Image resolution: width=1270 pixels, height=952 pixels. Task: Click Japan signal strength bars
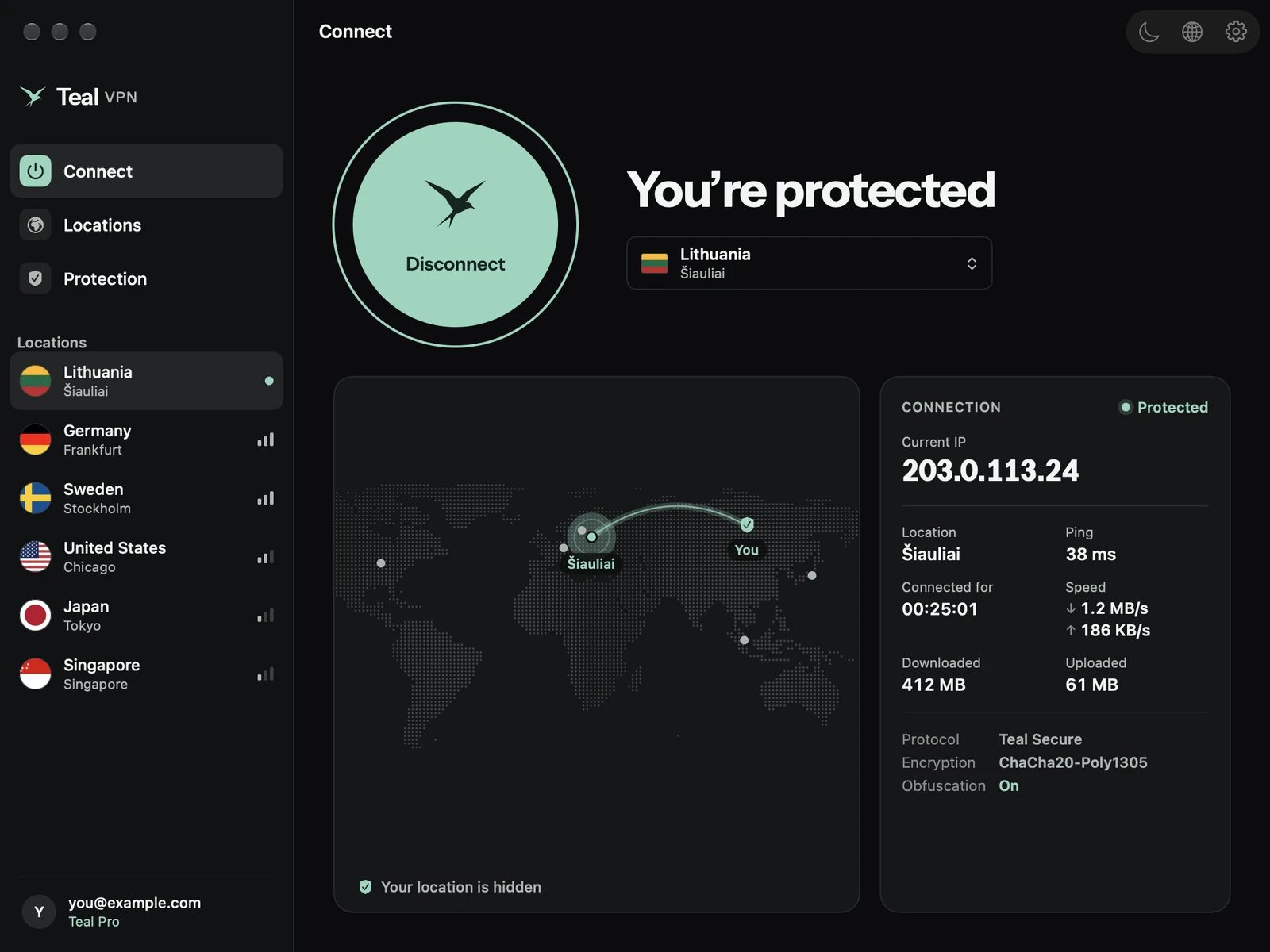[x=266, y=616]
